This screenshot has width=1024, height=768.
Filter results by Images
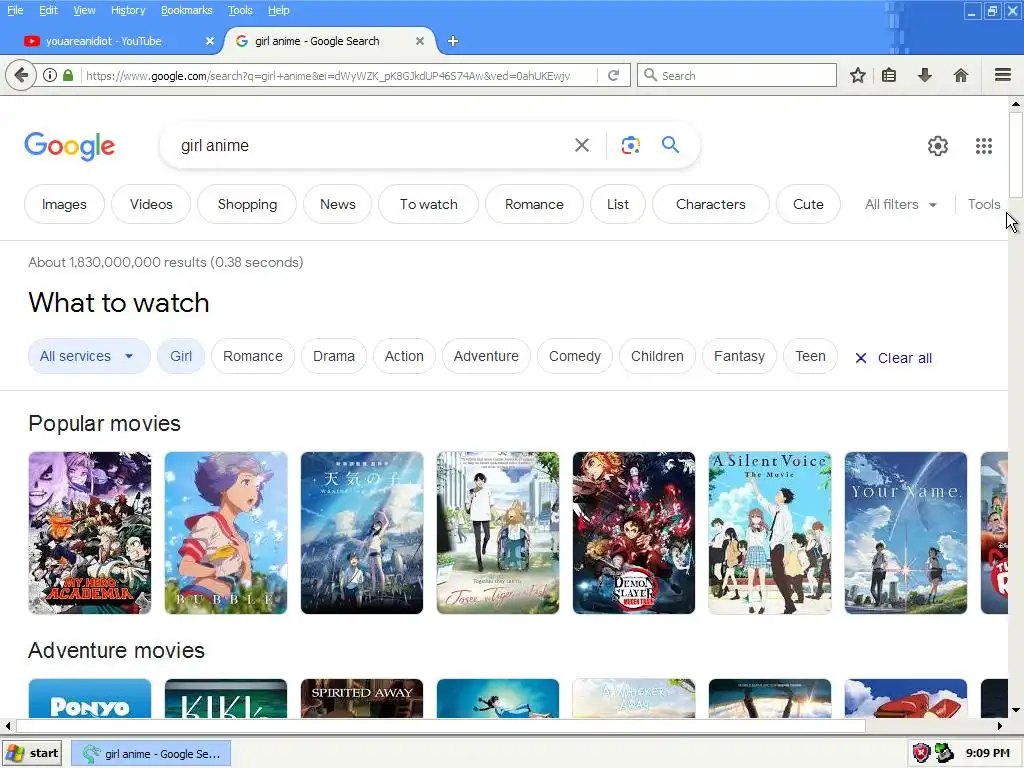pyautogui.click(x=64, y=204)
